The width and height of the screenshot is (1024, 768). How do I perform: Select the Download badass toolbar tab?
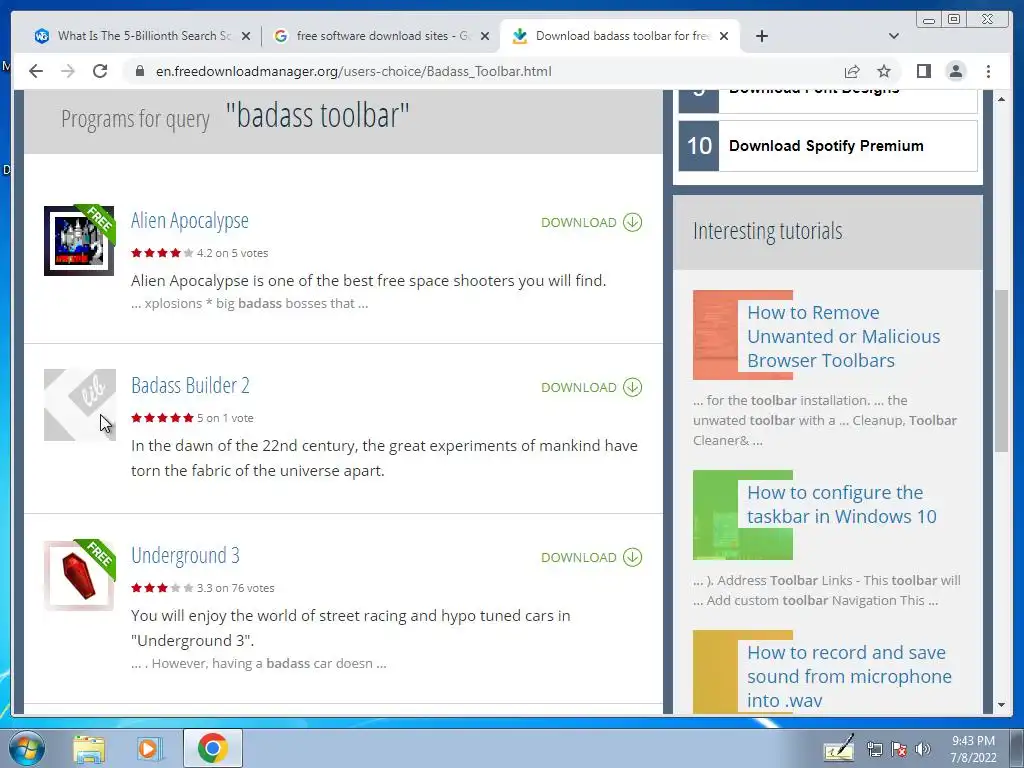pos(619,36)
